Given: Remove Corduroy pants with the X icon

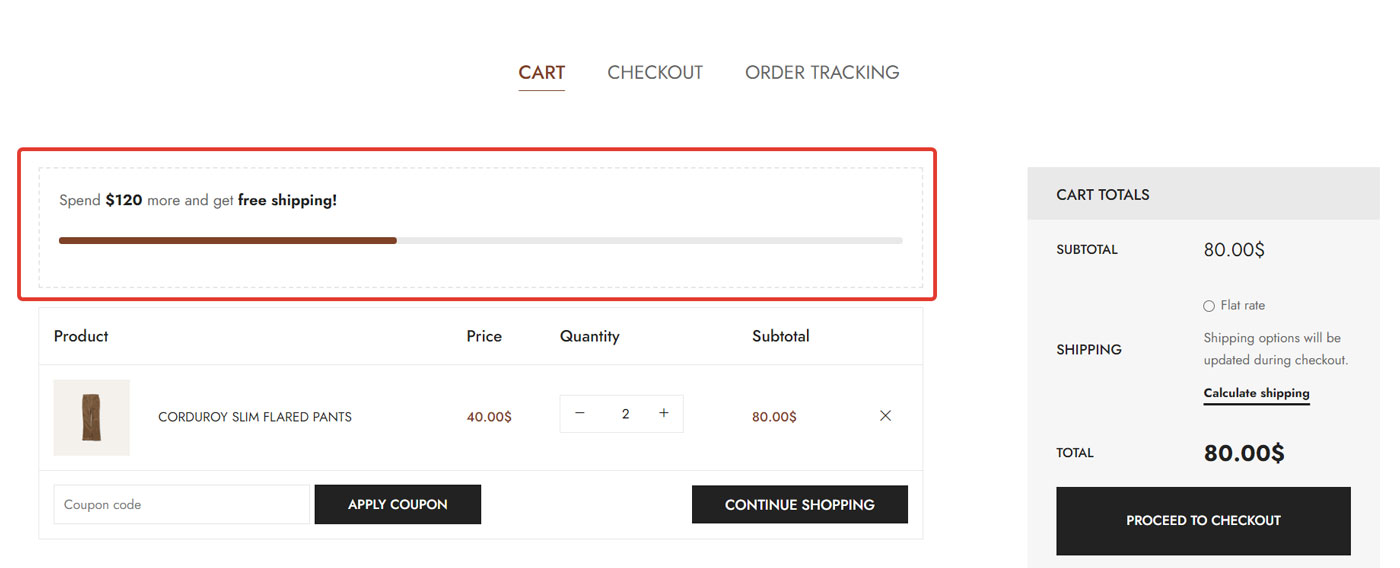Looking at the screenshot, I should [885, 416].
